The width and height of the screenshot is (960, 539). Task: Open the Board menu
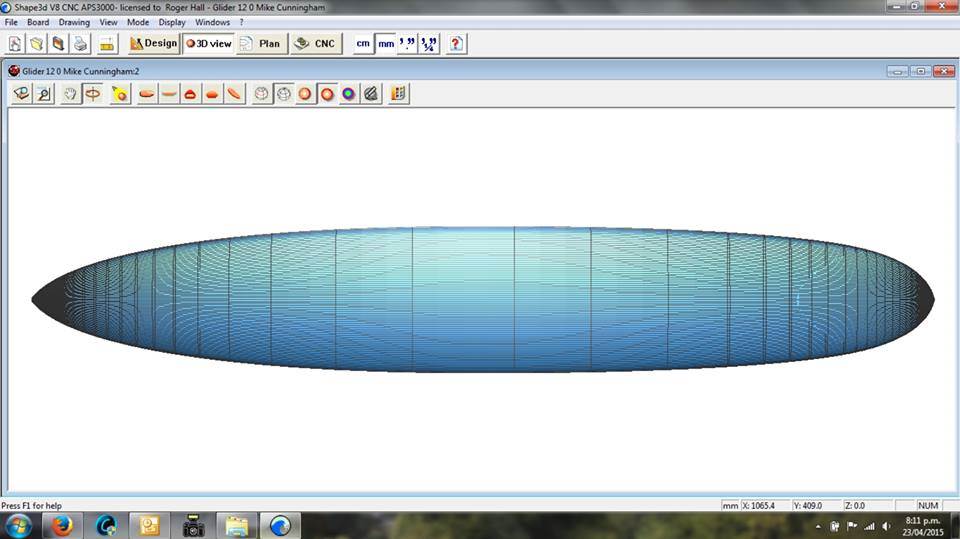38,22
